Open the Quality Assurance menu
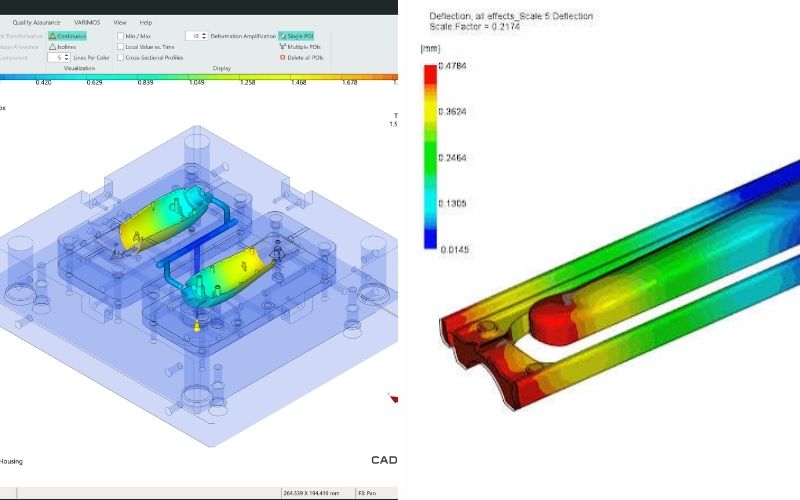This screenshot has width=800, height=500. pos(36,22)
